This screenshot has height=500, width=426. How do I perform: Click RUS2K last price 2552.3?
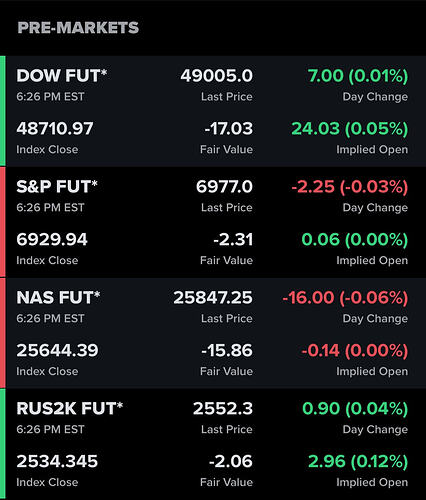(x=223, y=409)
